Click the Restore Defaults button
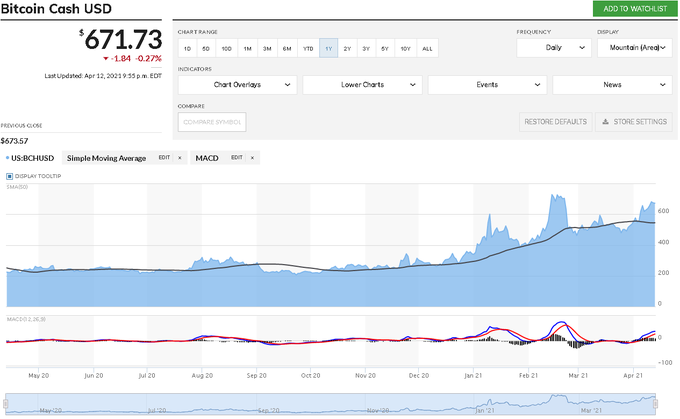This screenshot has height=419, width=680. (x=556, y=122)
